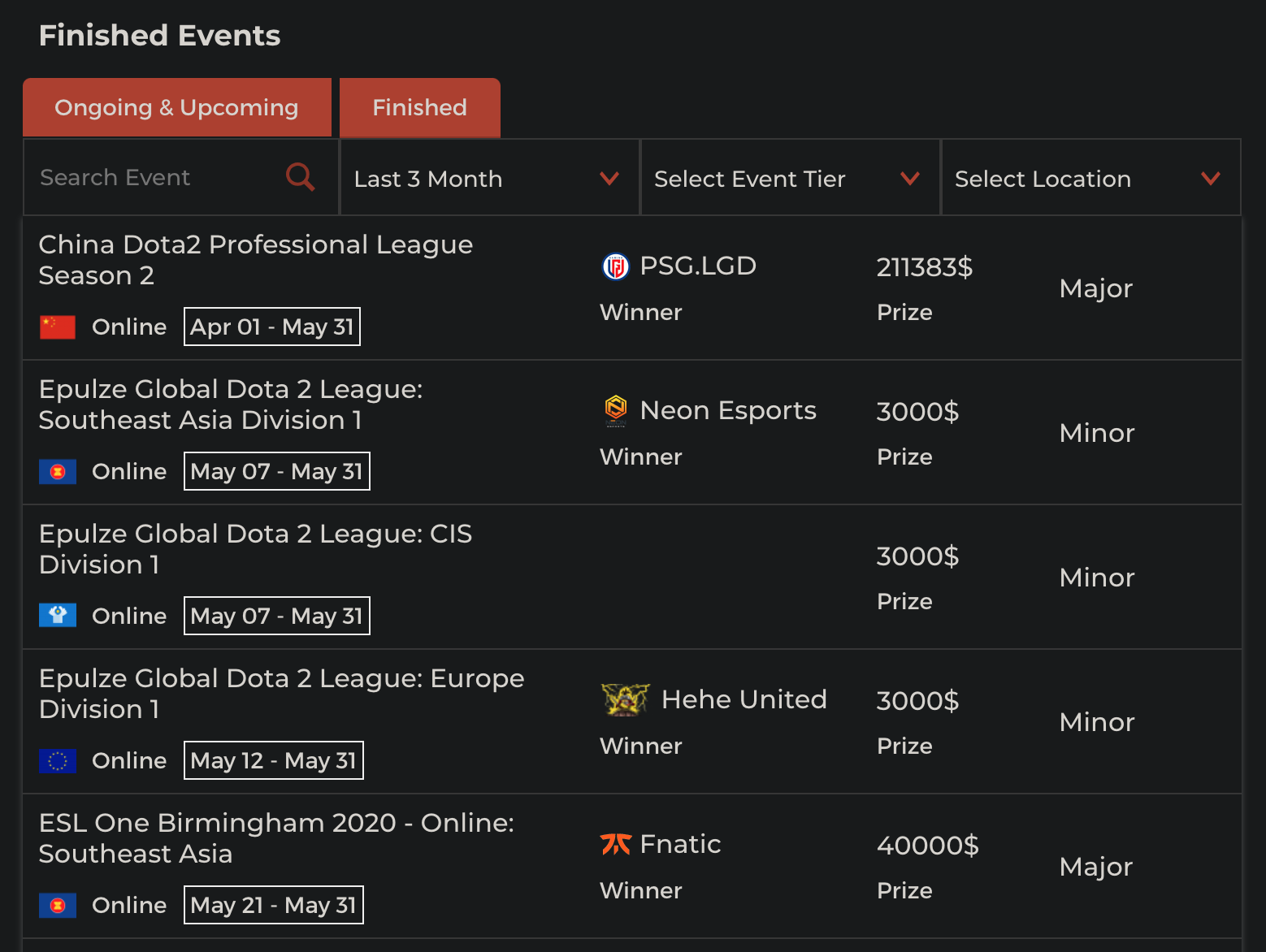The width and height of the screenshot is (1266, 952).
Task: Switch to the Ongoing & Upcoming tab
Action: [x=176, y=107]
